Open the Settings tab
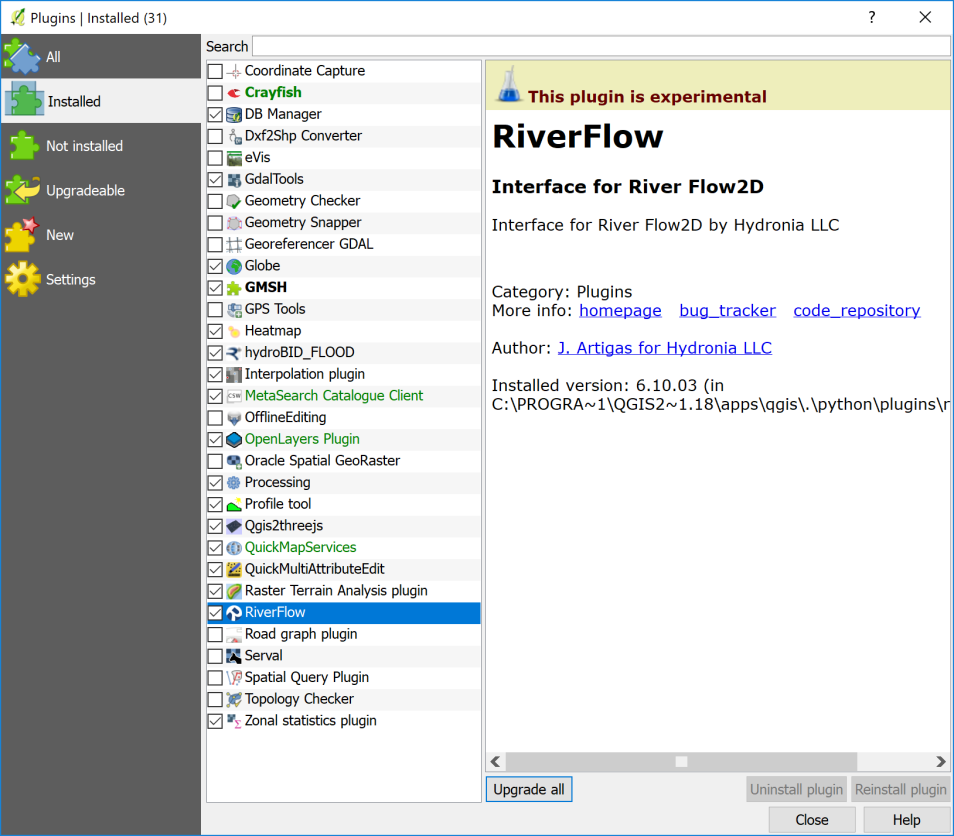The width and height of the screenshot is (954, 836). (70, 279)
